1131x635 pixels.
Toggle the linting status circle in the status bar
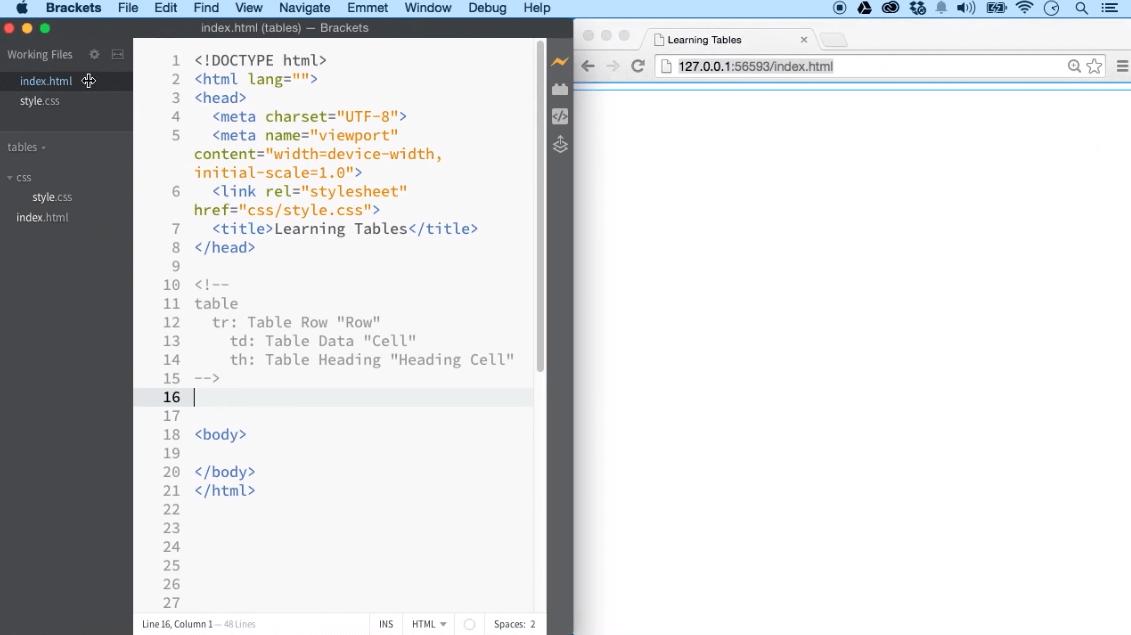(469, 623)
